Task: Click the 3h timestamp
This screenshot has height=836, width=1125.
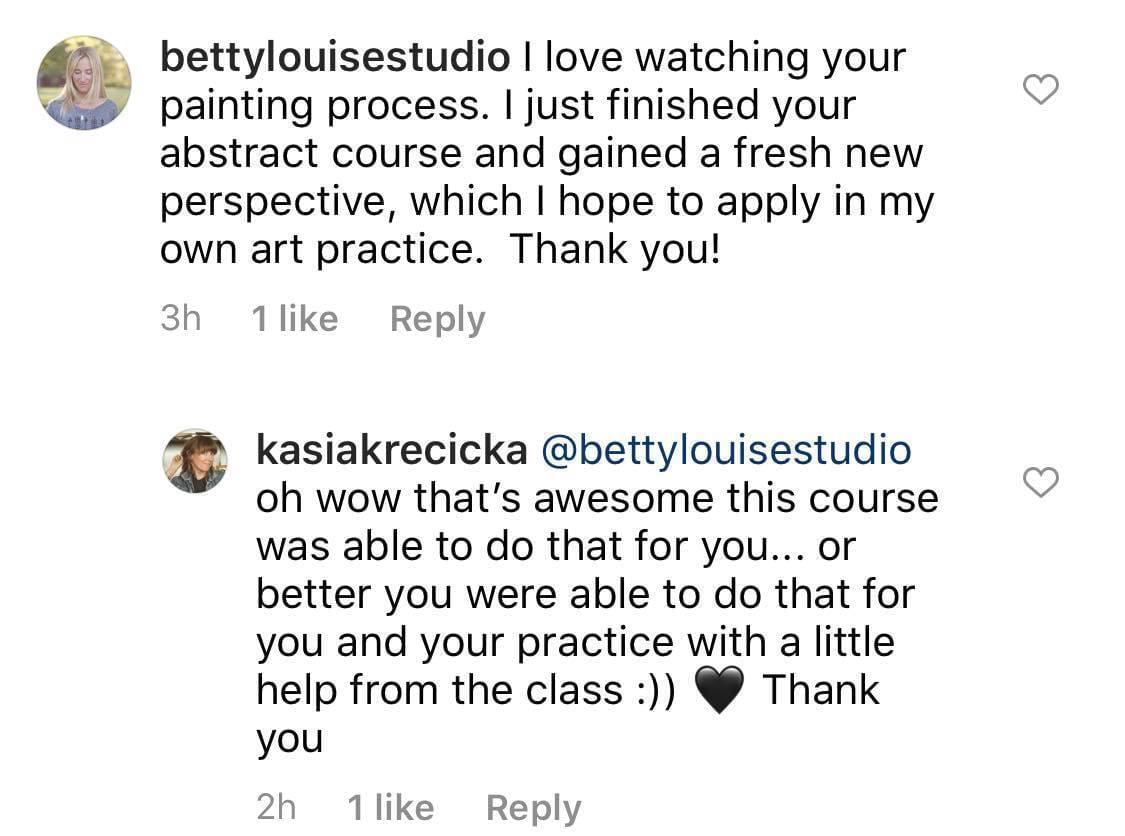Action: tap(180, 319)
